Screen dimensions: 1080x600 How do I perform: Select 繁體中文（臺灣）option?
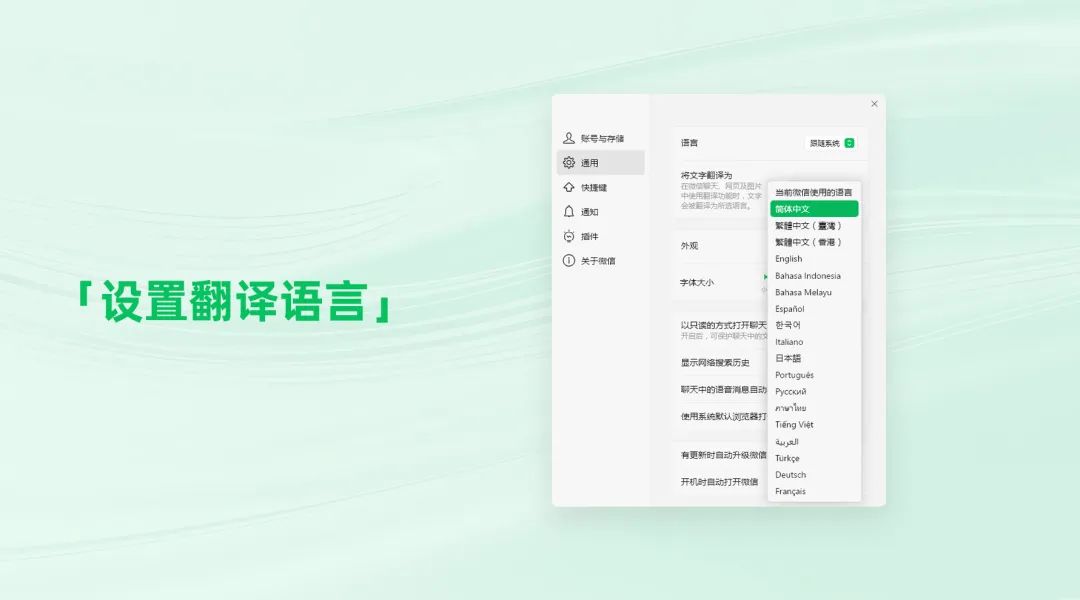point(813,225)
